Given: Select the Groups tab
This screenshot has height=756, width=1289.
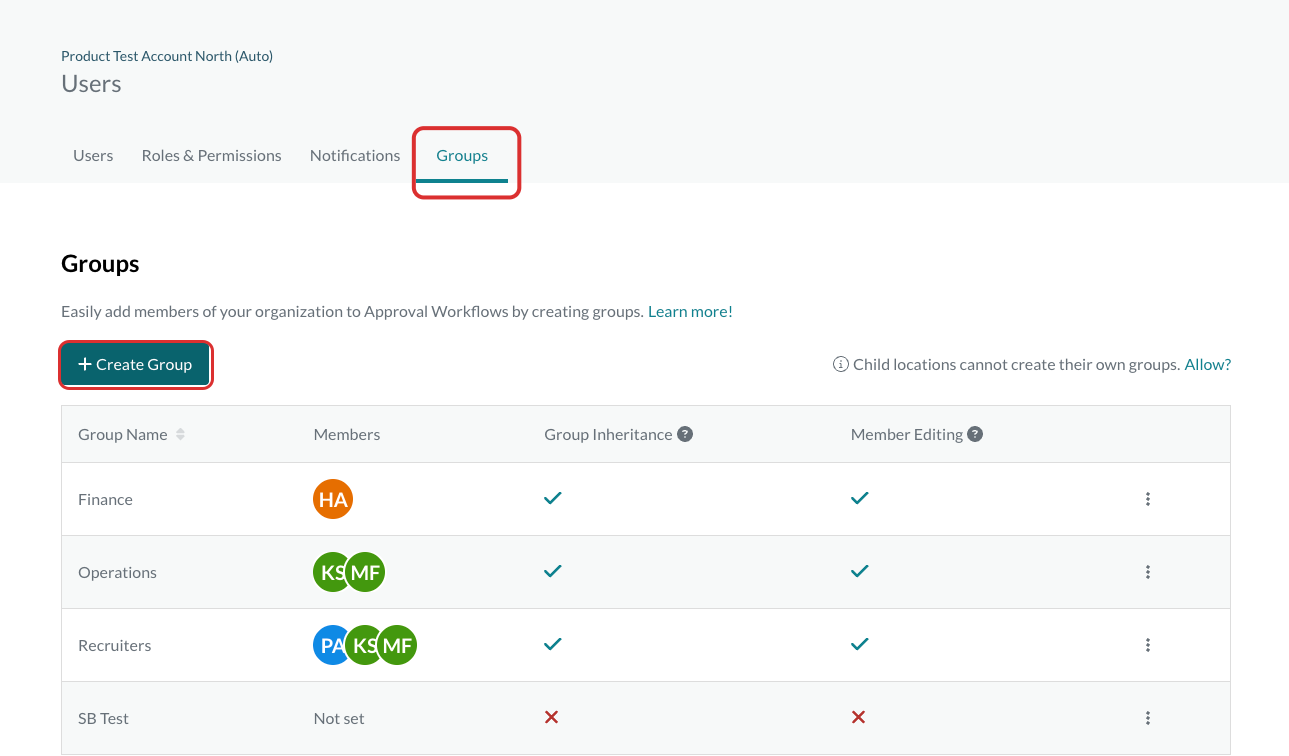Looking at the screenshot, I should click(x=462, y=155).
